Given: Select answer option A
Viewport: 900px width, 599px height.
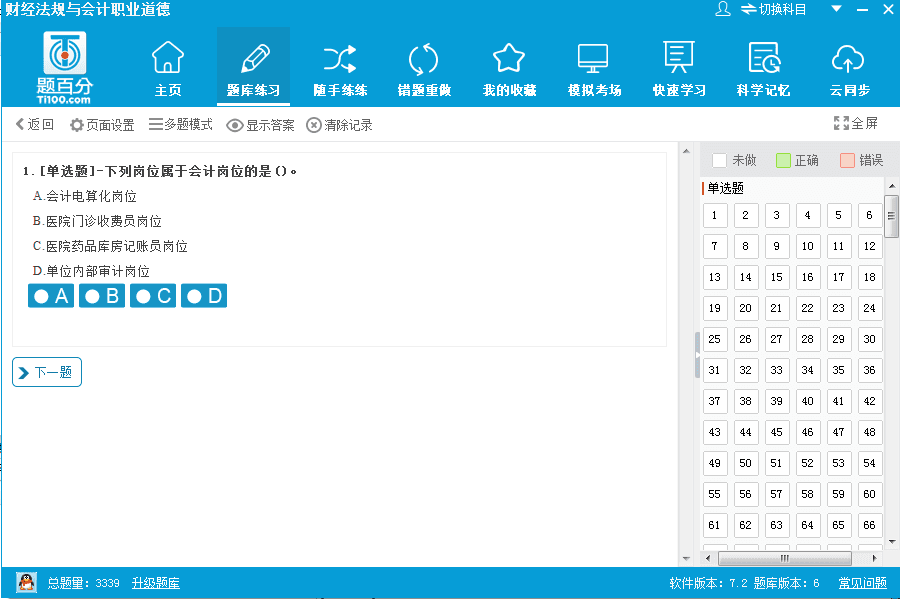Looking at the screenshot, I should pos(51,296).
